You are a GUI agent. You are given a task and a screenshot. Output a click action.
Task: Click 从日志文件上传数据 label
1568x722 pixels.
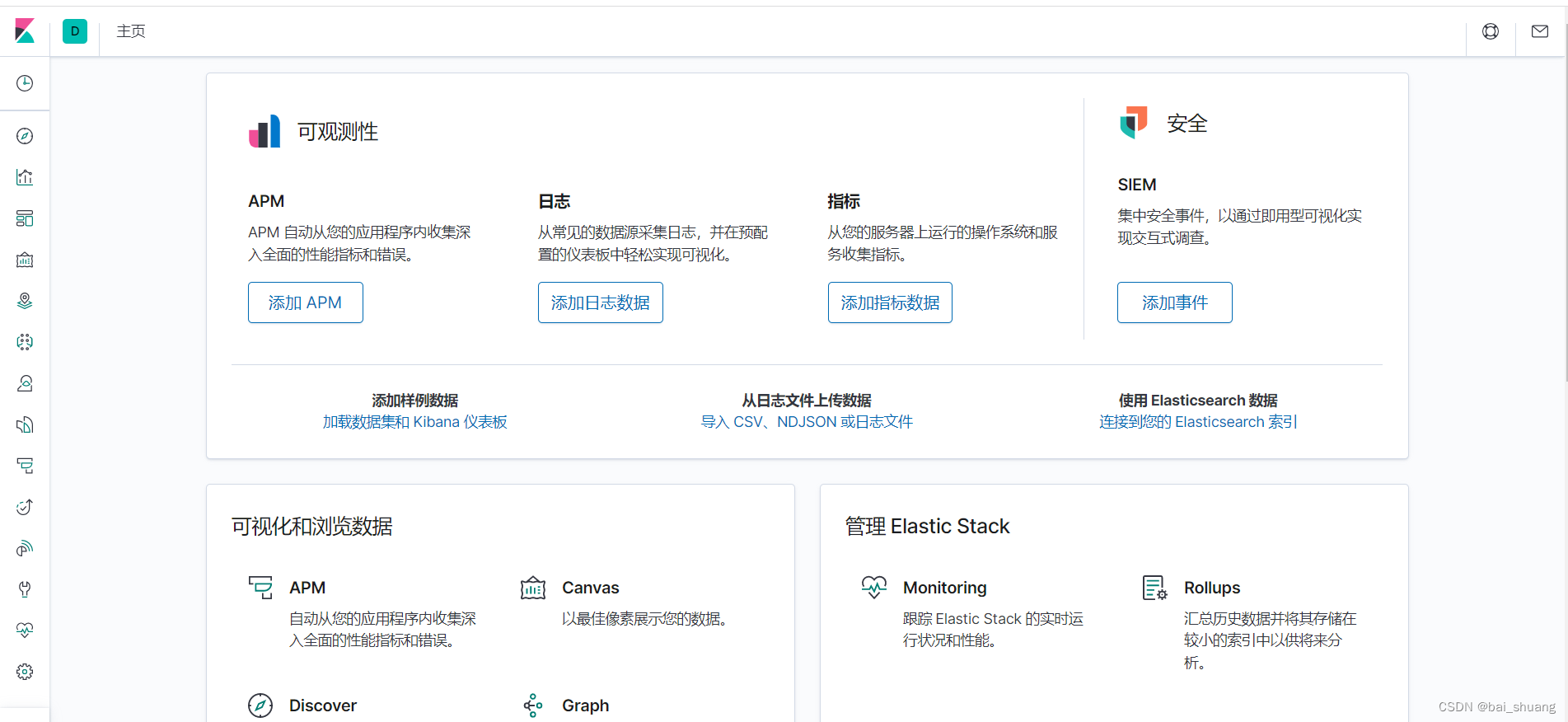point(807,401)
